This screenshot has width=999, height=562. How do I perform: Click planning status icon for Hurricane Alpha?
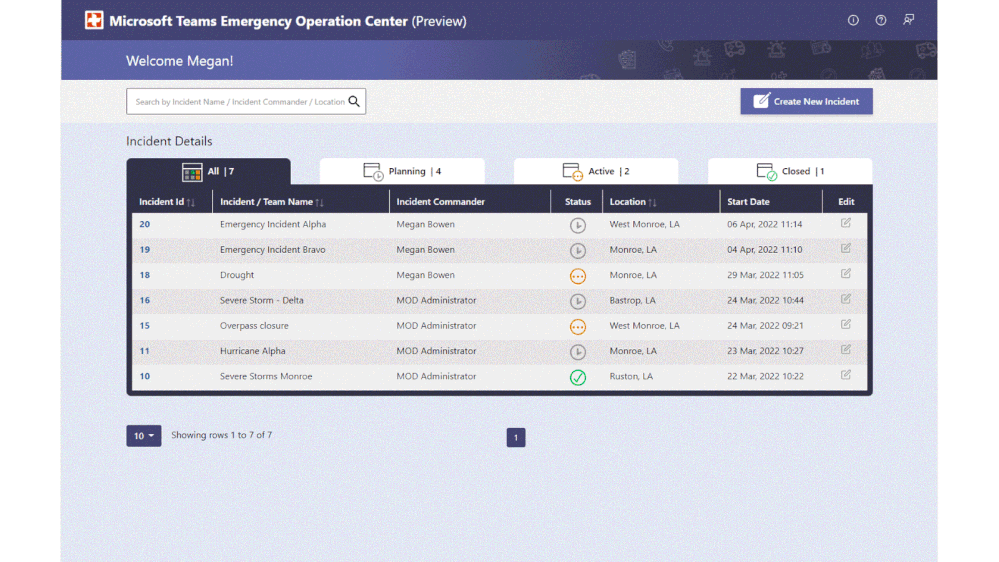tap(577, 352)
